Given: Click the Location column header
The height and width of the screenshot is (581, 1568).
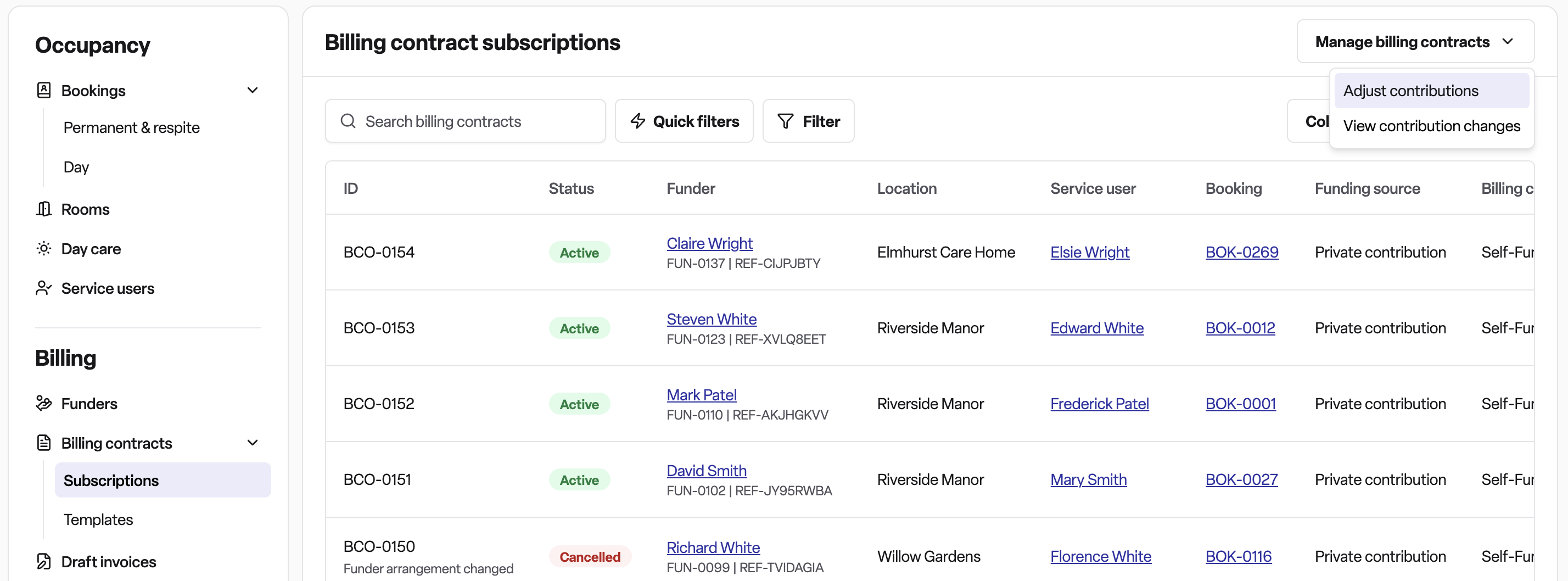Looking at the screenshot, I should 906,188.
